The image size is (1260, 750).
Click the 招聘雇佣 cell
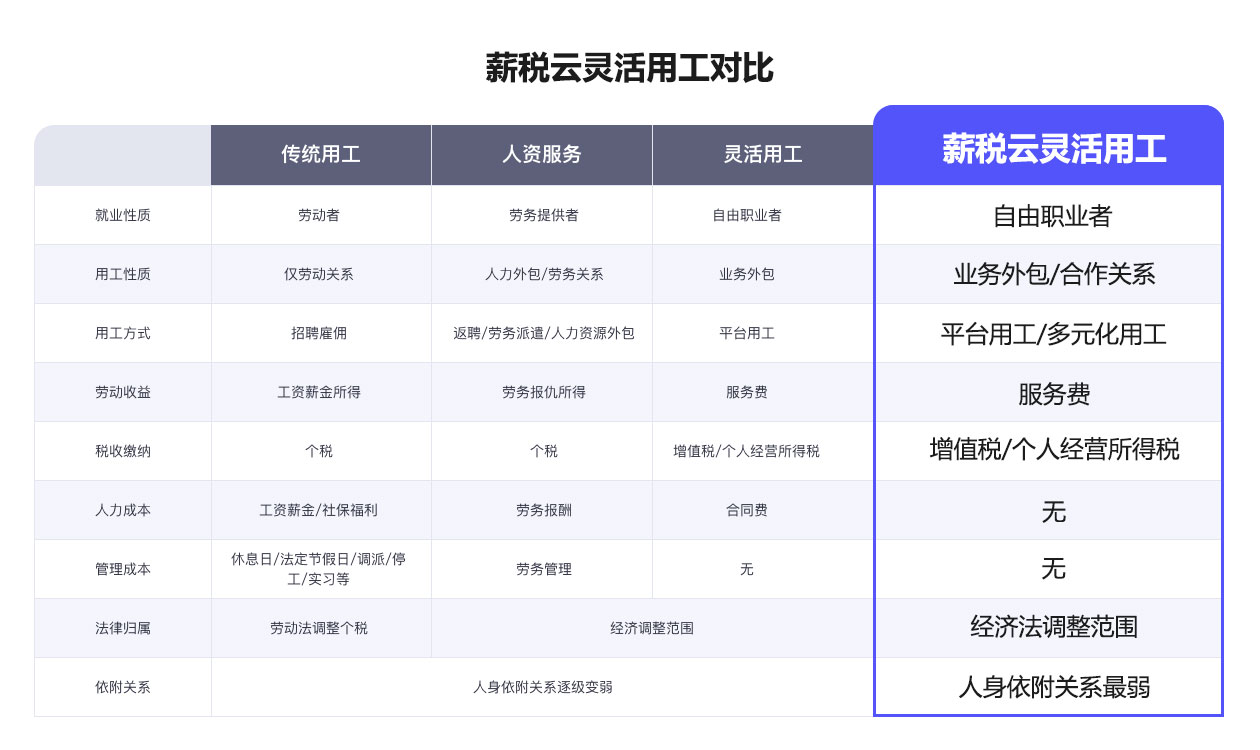click(x=319, y=333)
